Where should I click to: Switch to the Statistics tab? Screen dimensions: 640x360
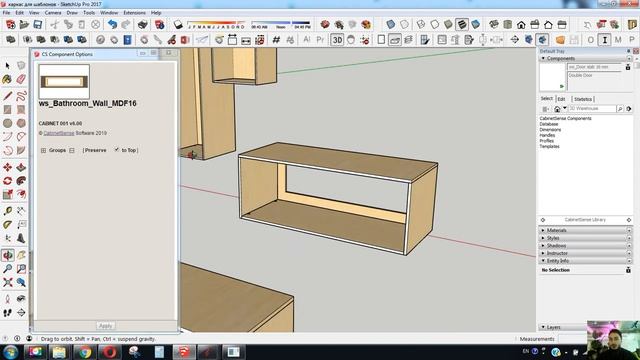tap(583, 99)
